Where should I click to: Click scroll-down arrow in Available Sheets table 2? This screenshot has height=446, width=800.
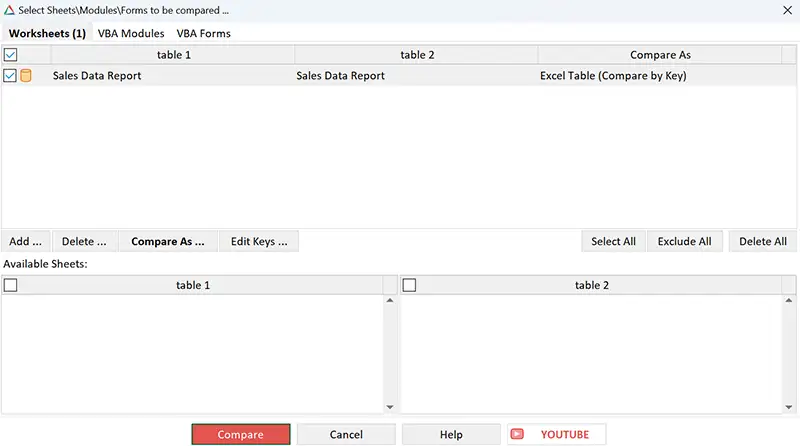click(x=789, y=407)
